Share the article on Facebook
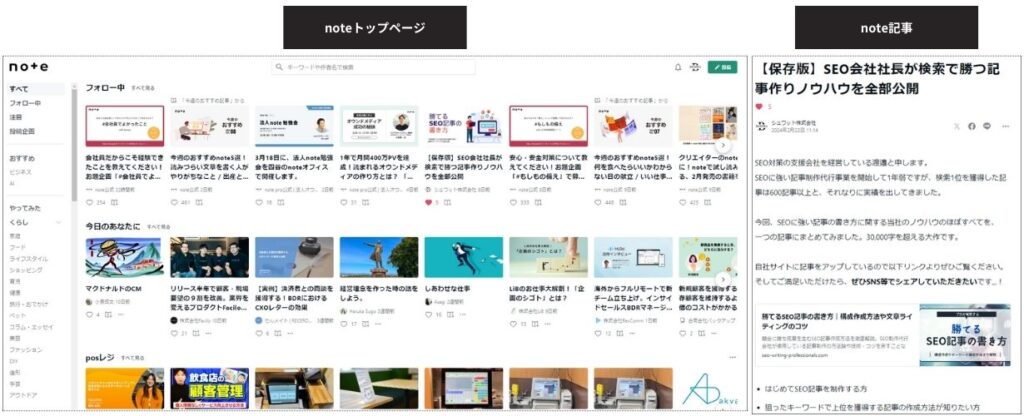This screenshot has height=416, width=1024. tap(971, 126)
